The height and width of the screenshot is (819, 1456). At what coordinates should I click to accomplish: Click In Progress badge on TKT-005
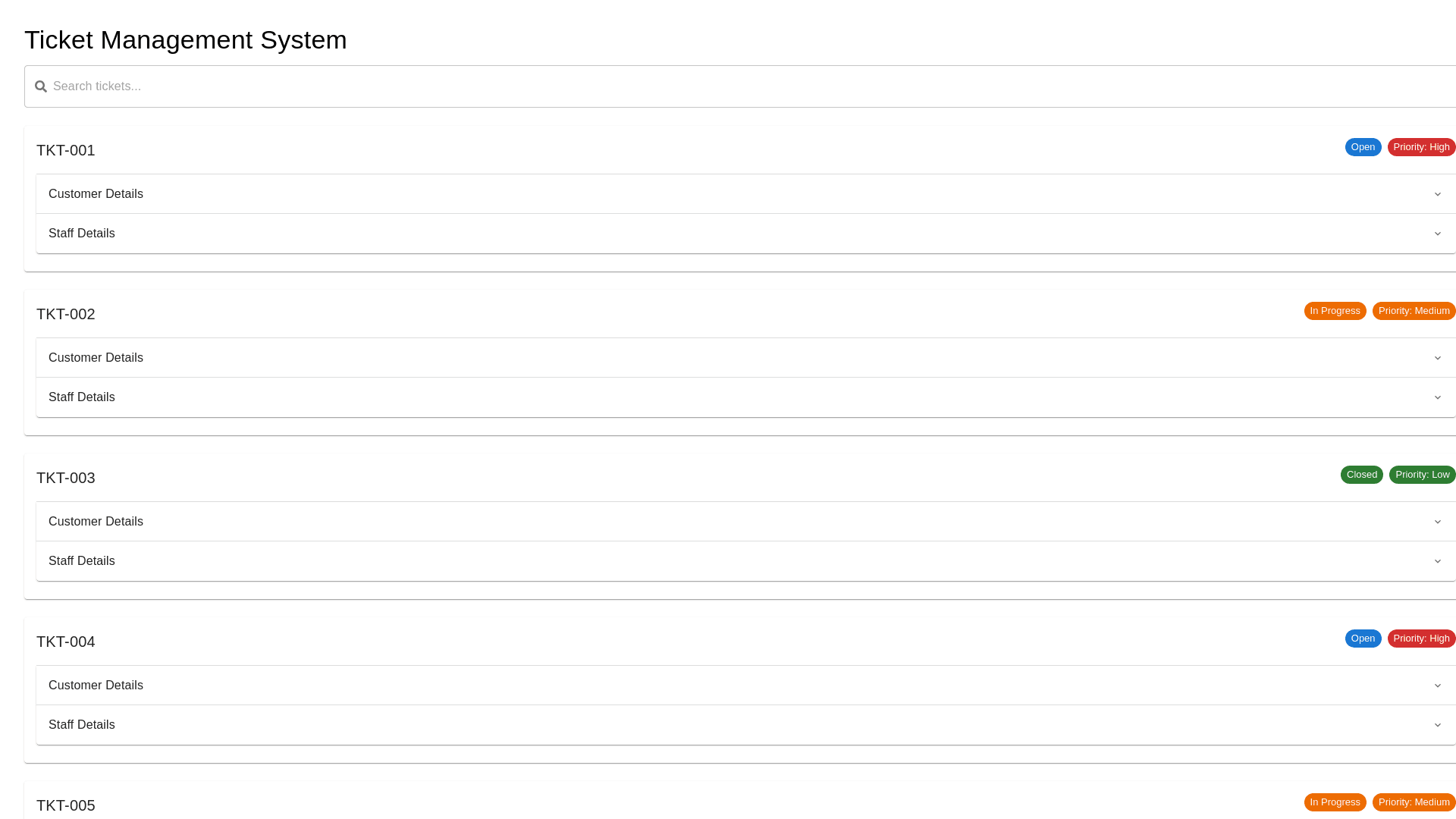[1335, 802]
